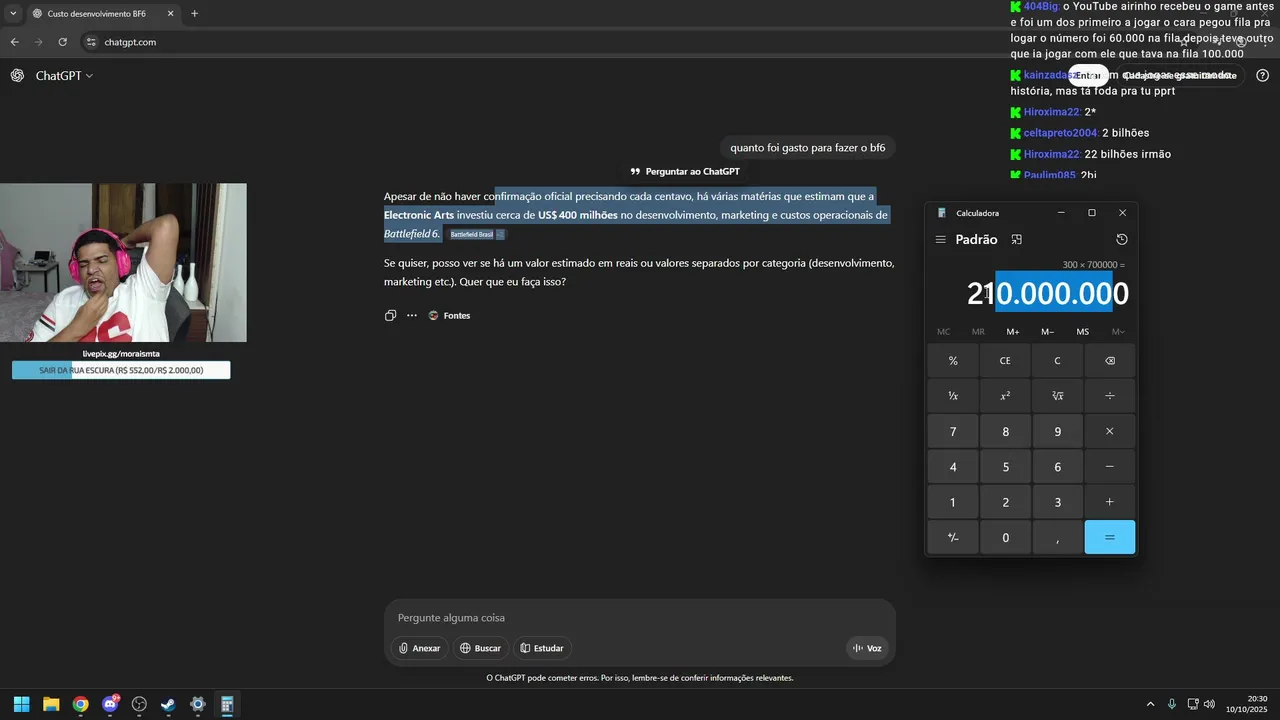Viewport: 1280px width, 720px height.
Task: Open the ChatGPT model selector dropdown
Action: coord(64,76)
